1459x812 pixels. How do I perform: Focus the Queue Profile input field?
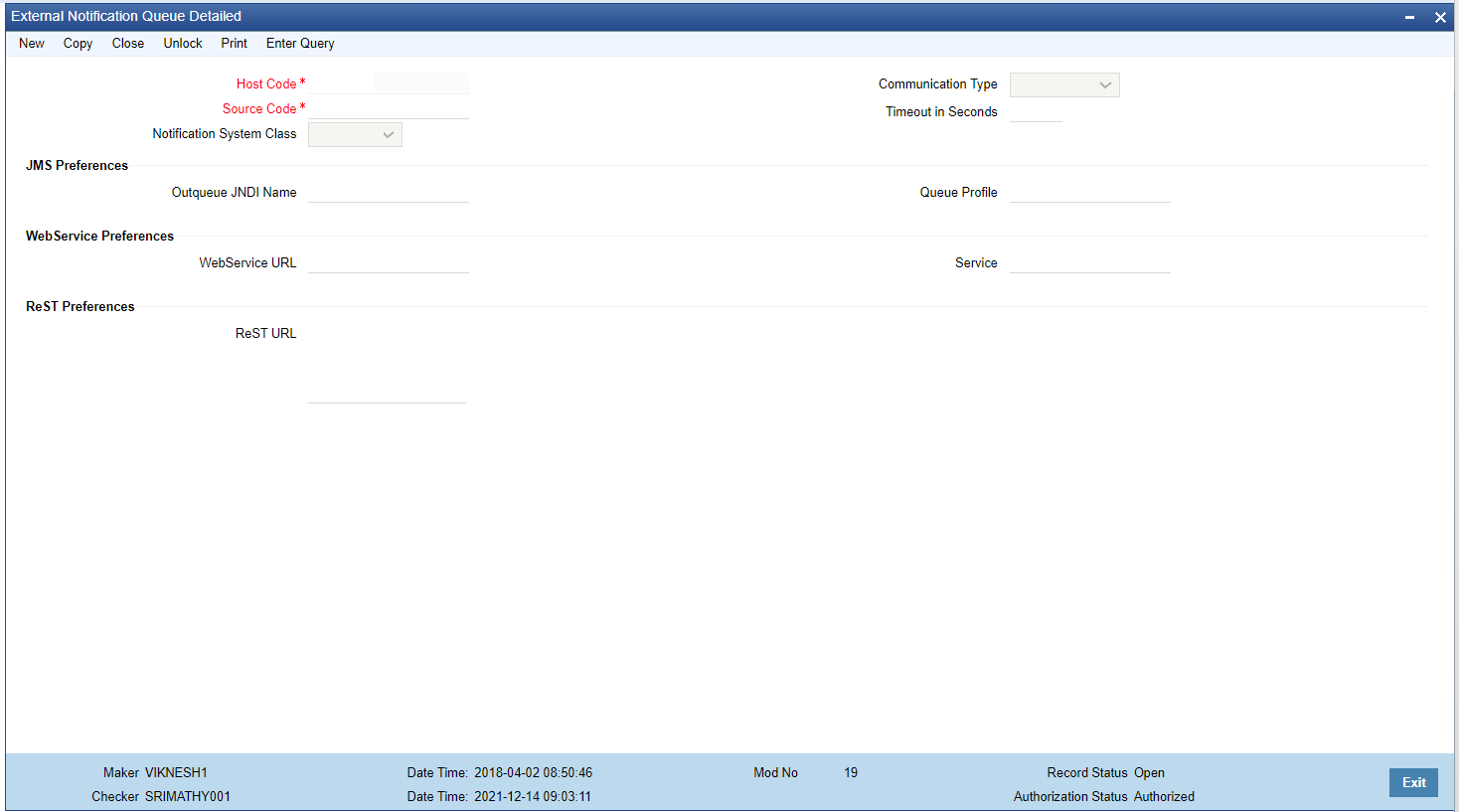[x=1090, y=192]
